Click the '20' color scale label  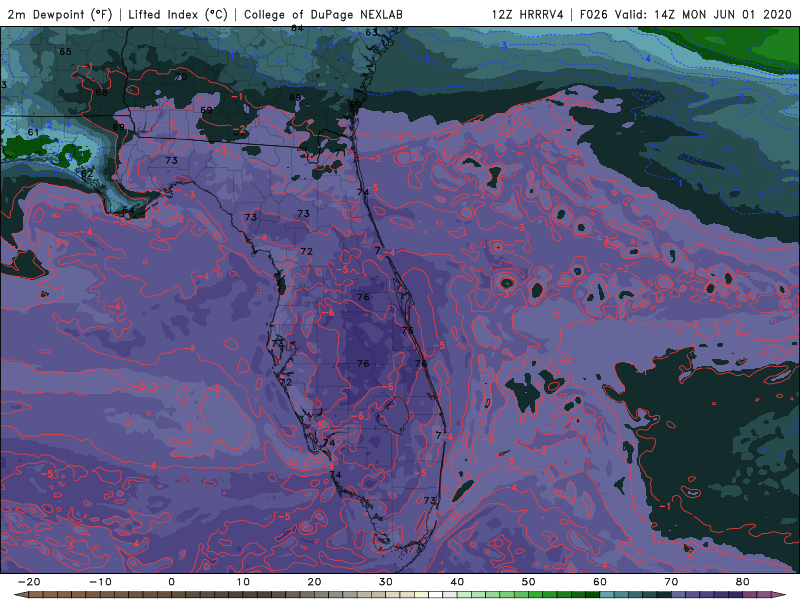[x=314, y=582]
